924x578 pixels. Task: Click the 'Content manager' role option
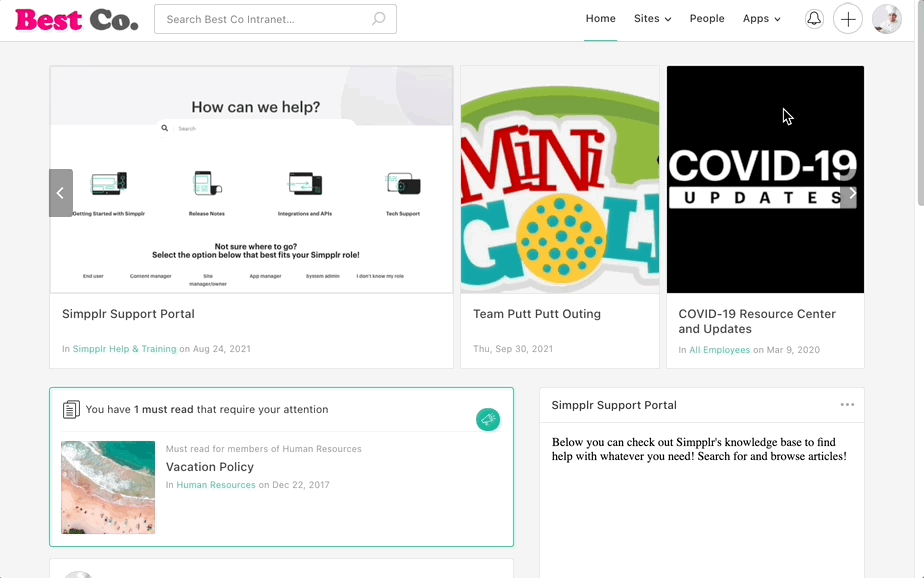point(151,276)
